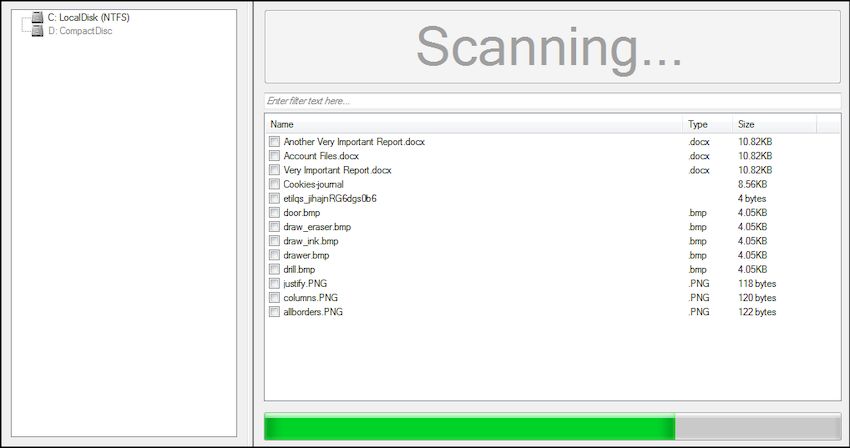Click the .bmp type of door.bmp
The image size is (850, 448).
[698, 213]
